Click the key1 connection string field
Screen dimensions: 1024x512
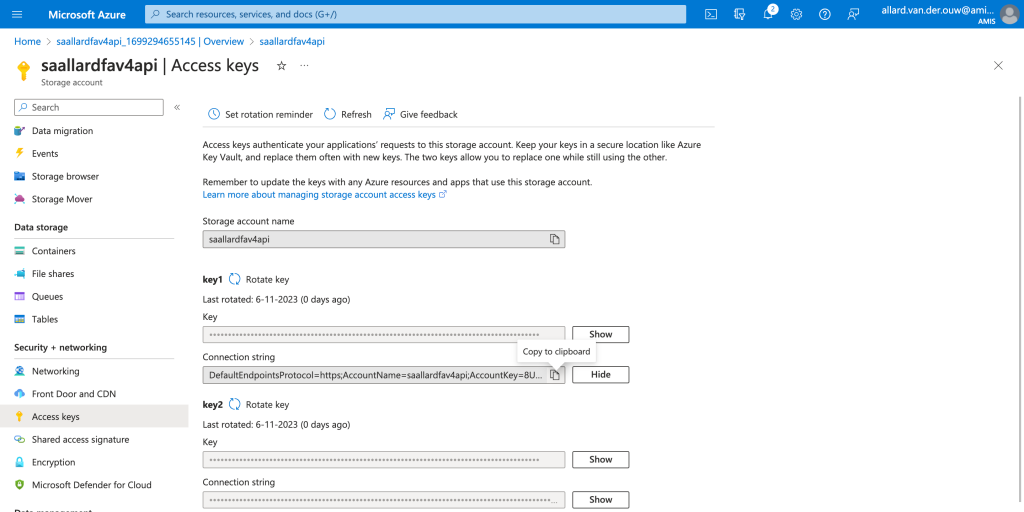pyautogui.click(x=383, y=375)
